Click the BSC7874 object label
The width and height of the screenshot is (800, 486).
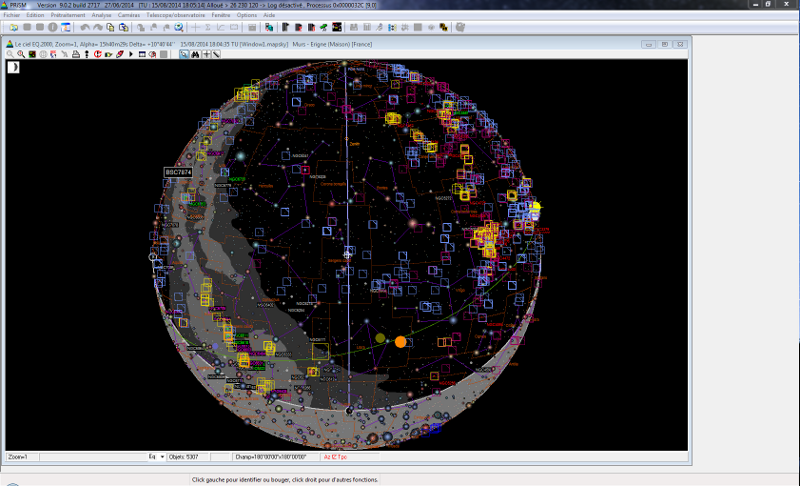tap(178, 172)
